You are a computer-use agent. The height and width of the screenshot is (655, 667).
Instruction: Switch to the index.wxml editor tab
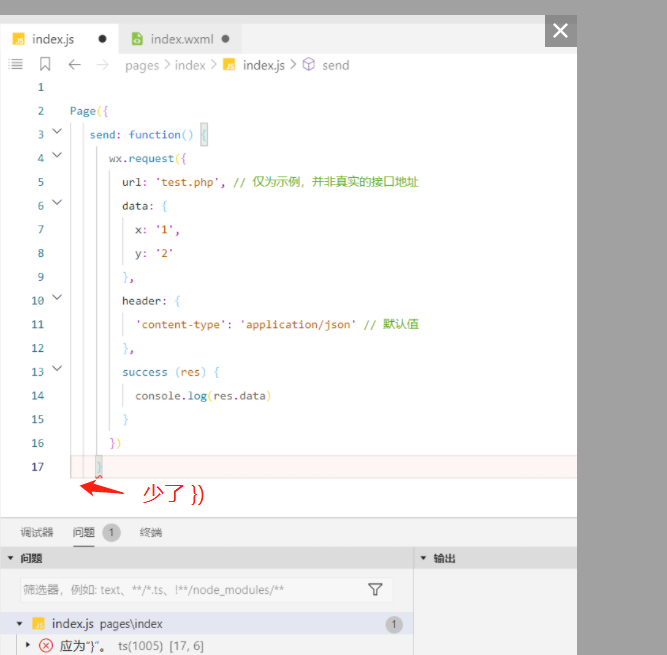coord(180,39)
